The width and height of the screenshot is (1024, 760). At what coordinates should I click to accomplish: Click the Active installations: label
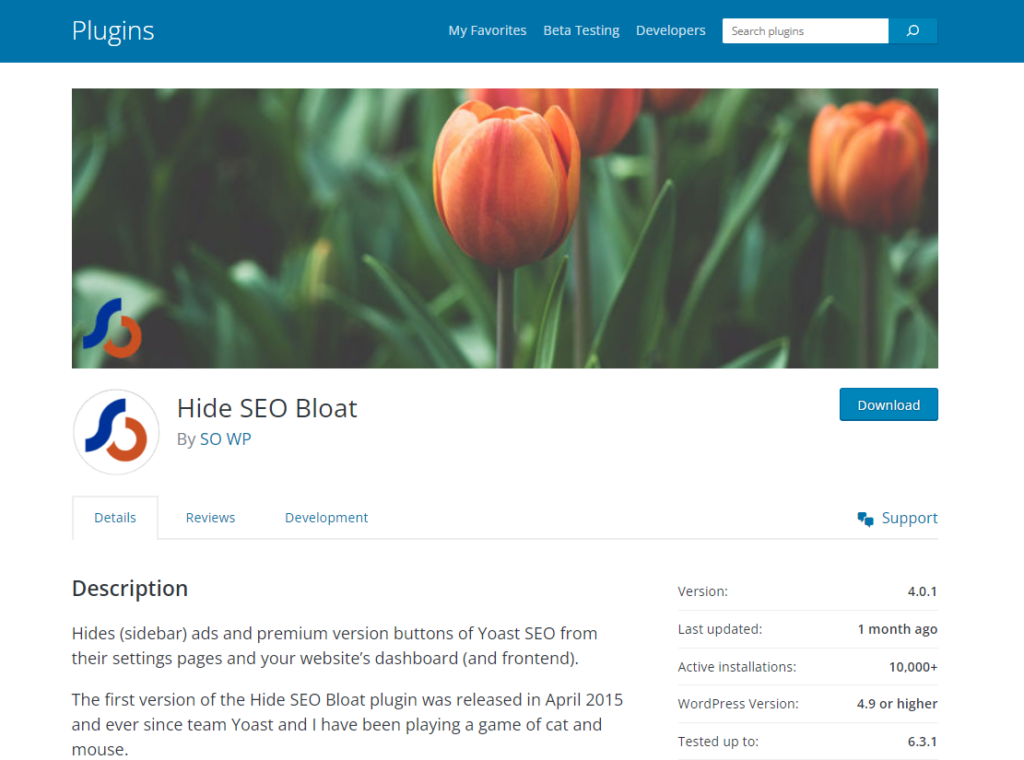tap(737, 667)
